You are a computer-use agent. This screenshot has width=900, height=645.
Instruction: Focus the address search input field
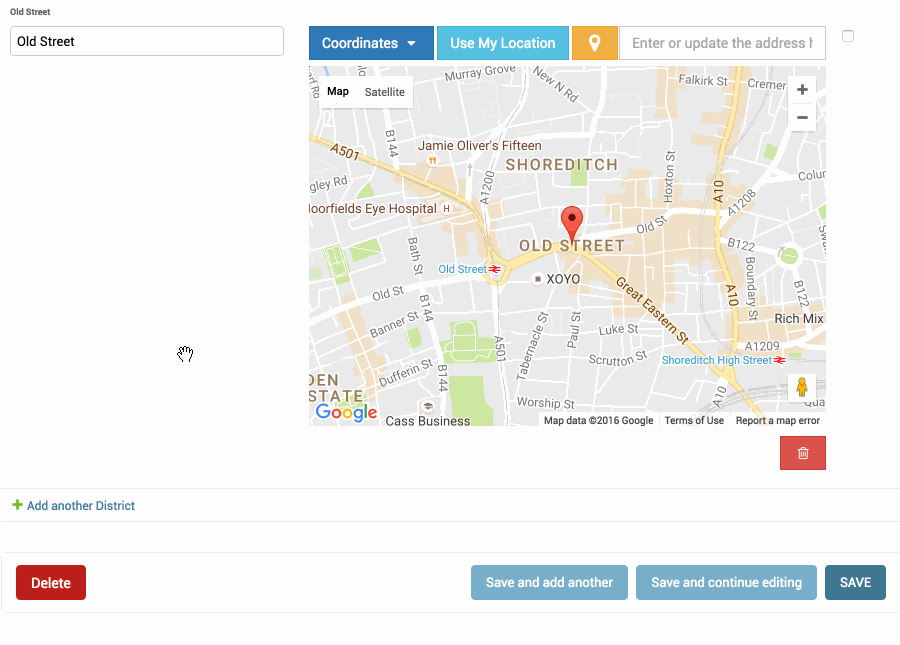point(722,43)
